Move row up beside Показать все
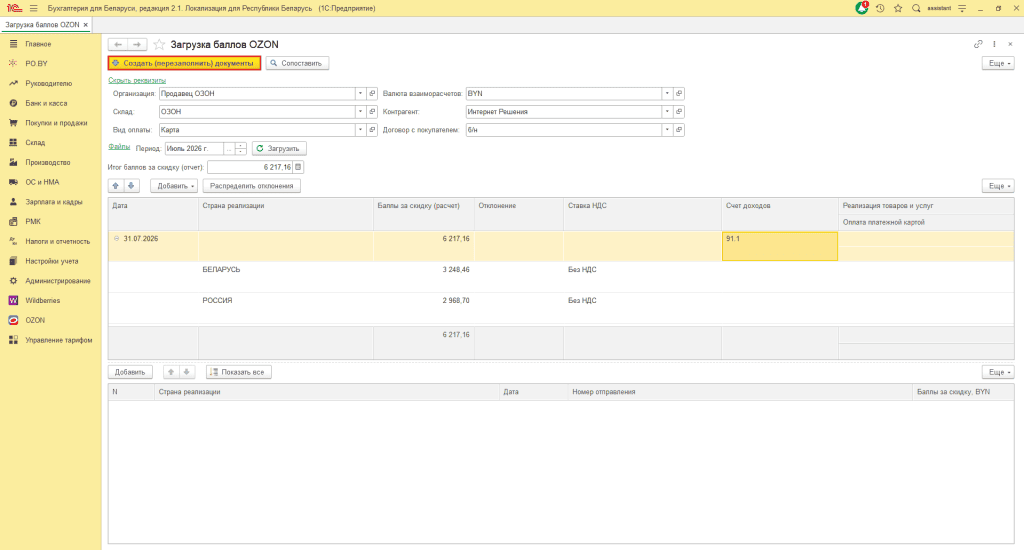Image resolution: width=1024 pixels, height=550 pixels. pyautogui.click(x=170, y=372)
